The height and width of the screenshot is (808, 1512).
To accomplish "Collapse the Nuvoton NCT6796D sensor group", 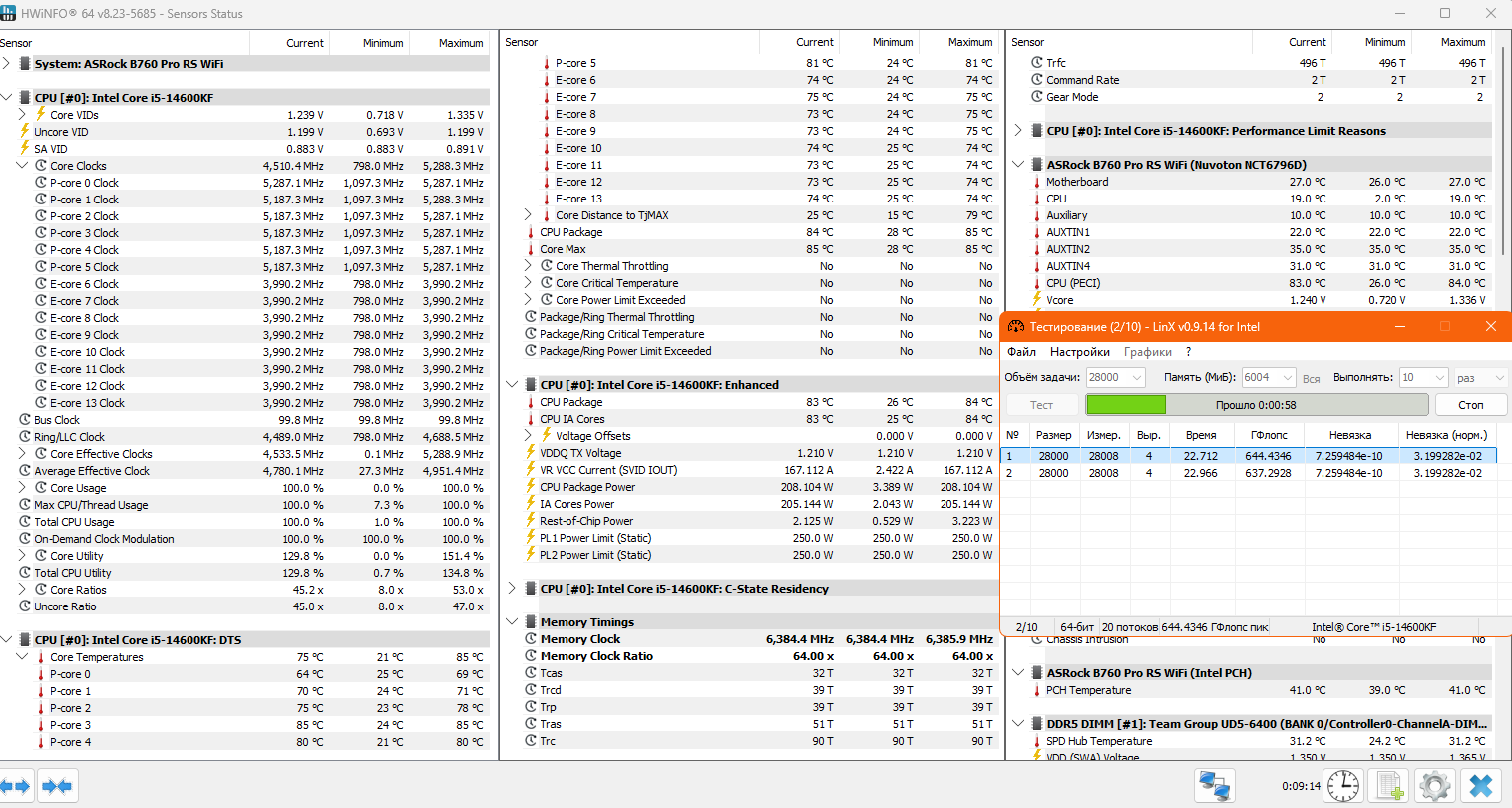I will tap(1018, 165).
